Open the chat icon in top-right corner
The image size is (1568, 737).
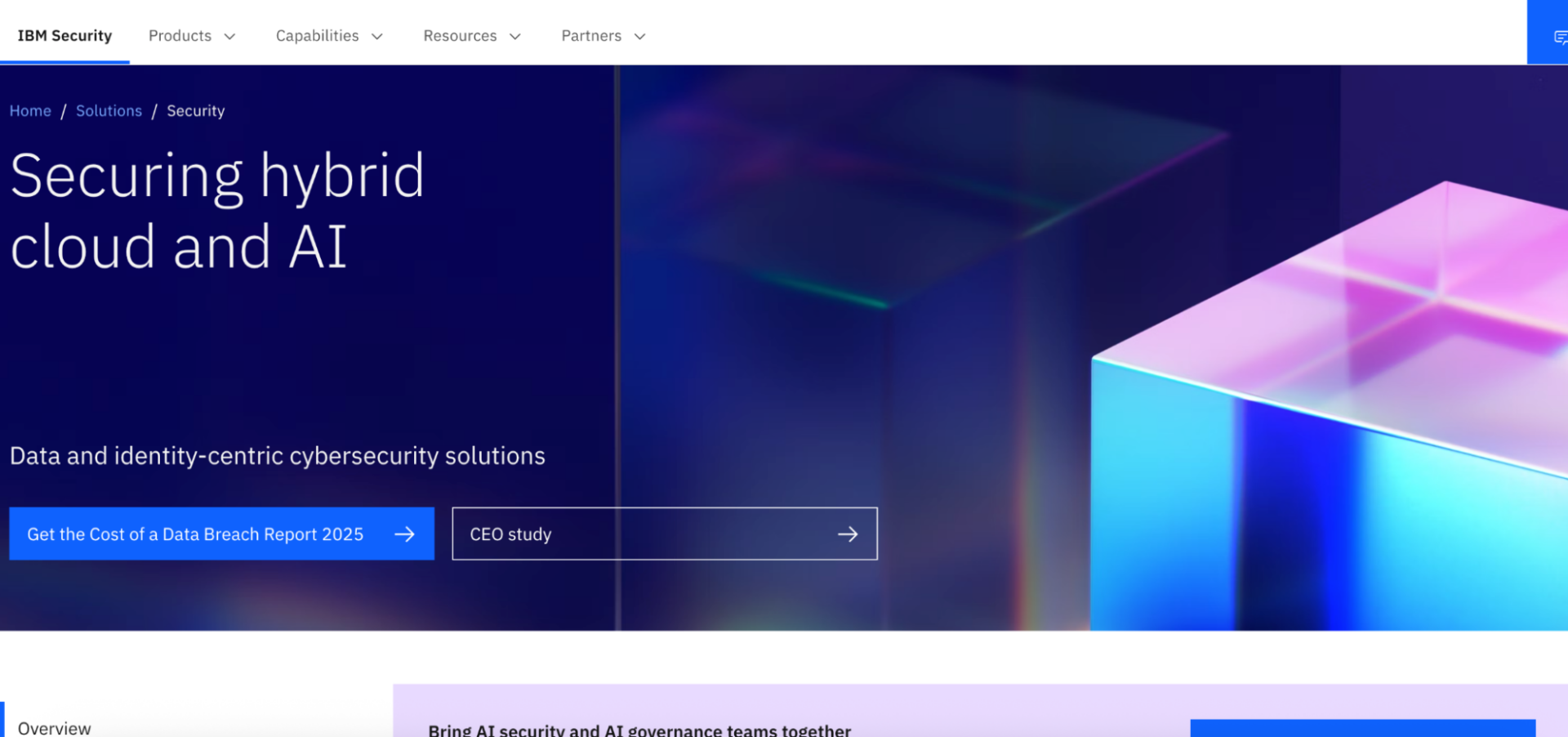[1559, 37]
